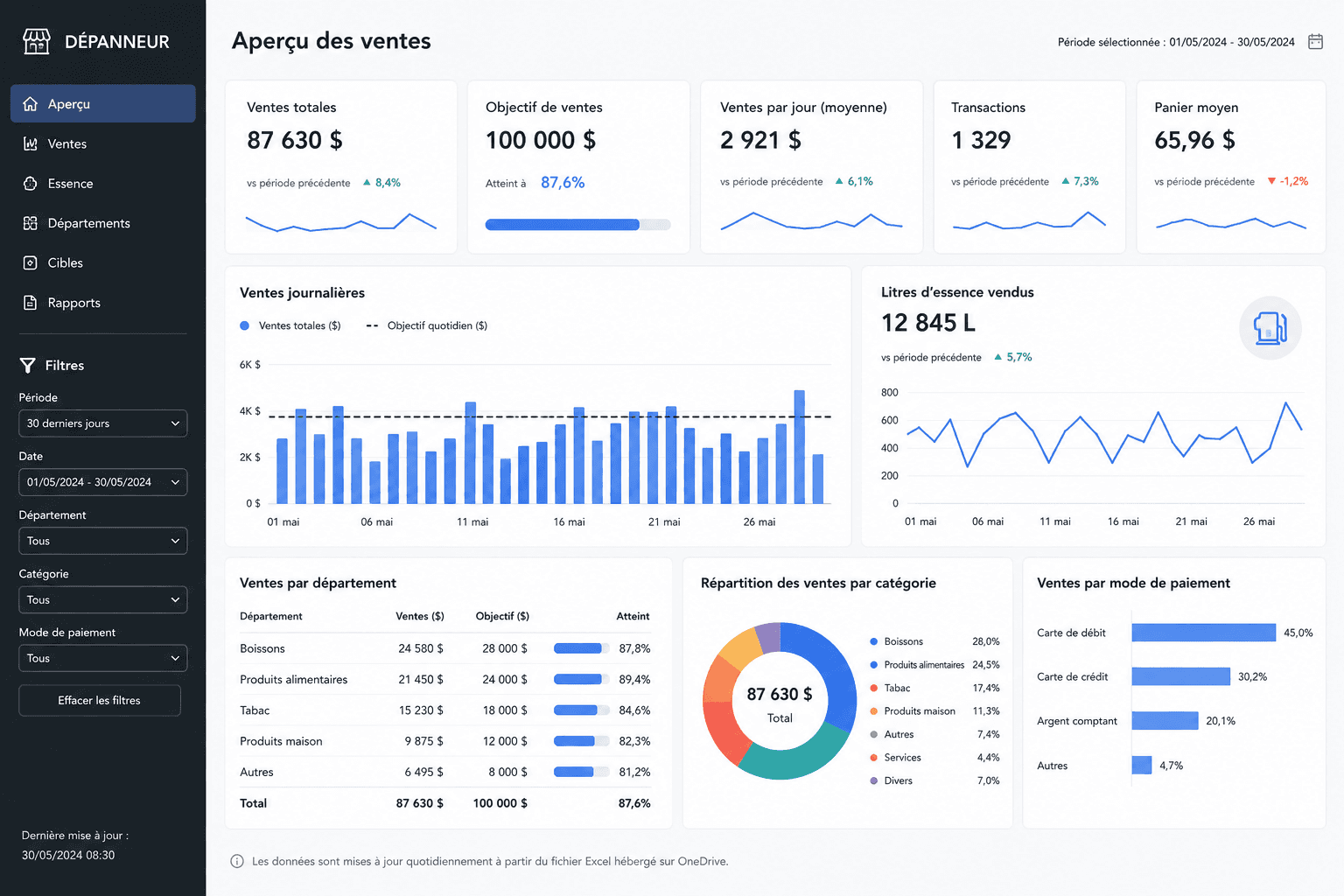
Task: Click the Produits alimentaires legend dot
Action: [874, 665]
